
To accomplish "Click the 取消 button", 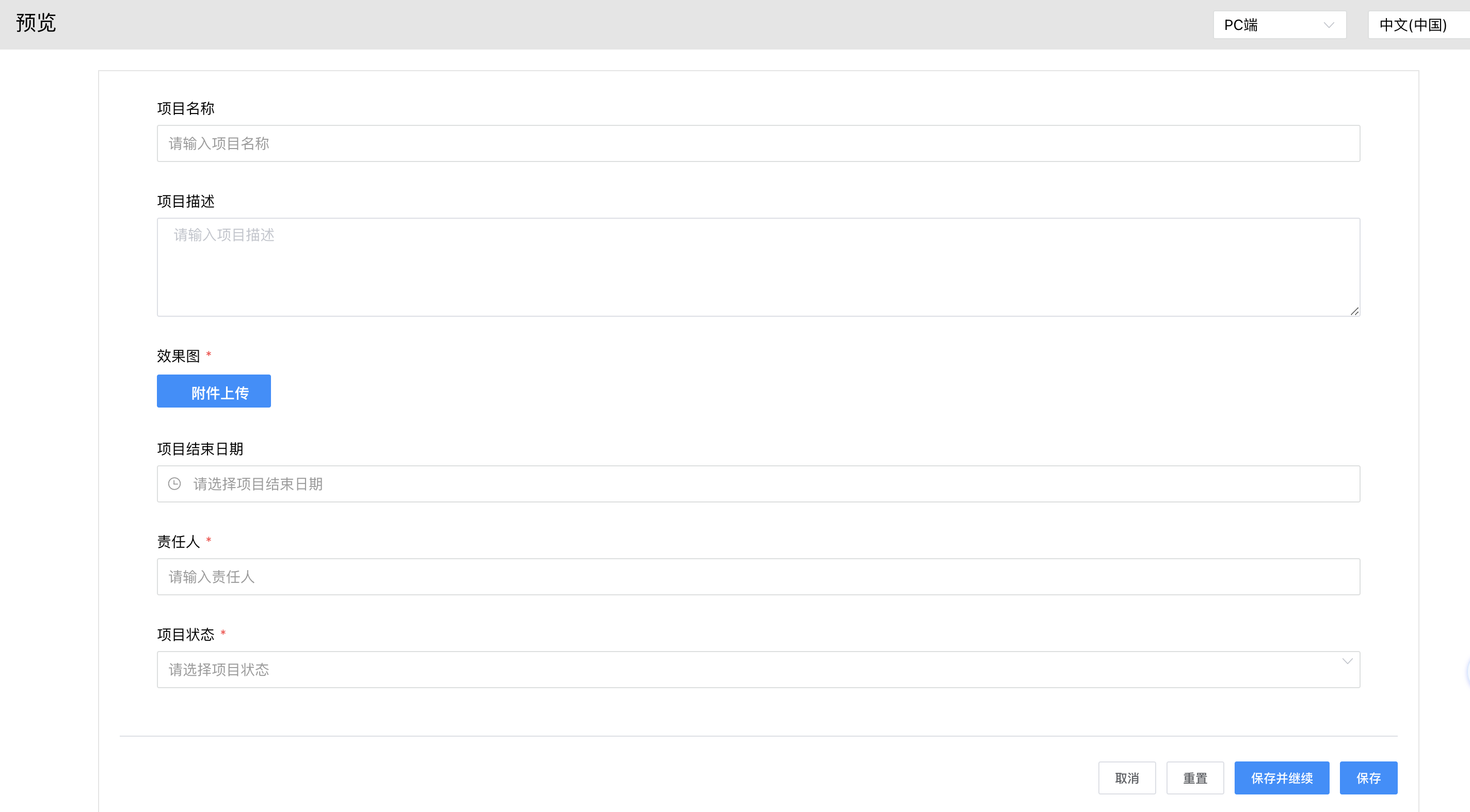I will click(1126, 778).
